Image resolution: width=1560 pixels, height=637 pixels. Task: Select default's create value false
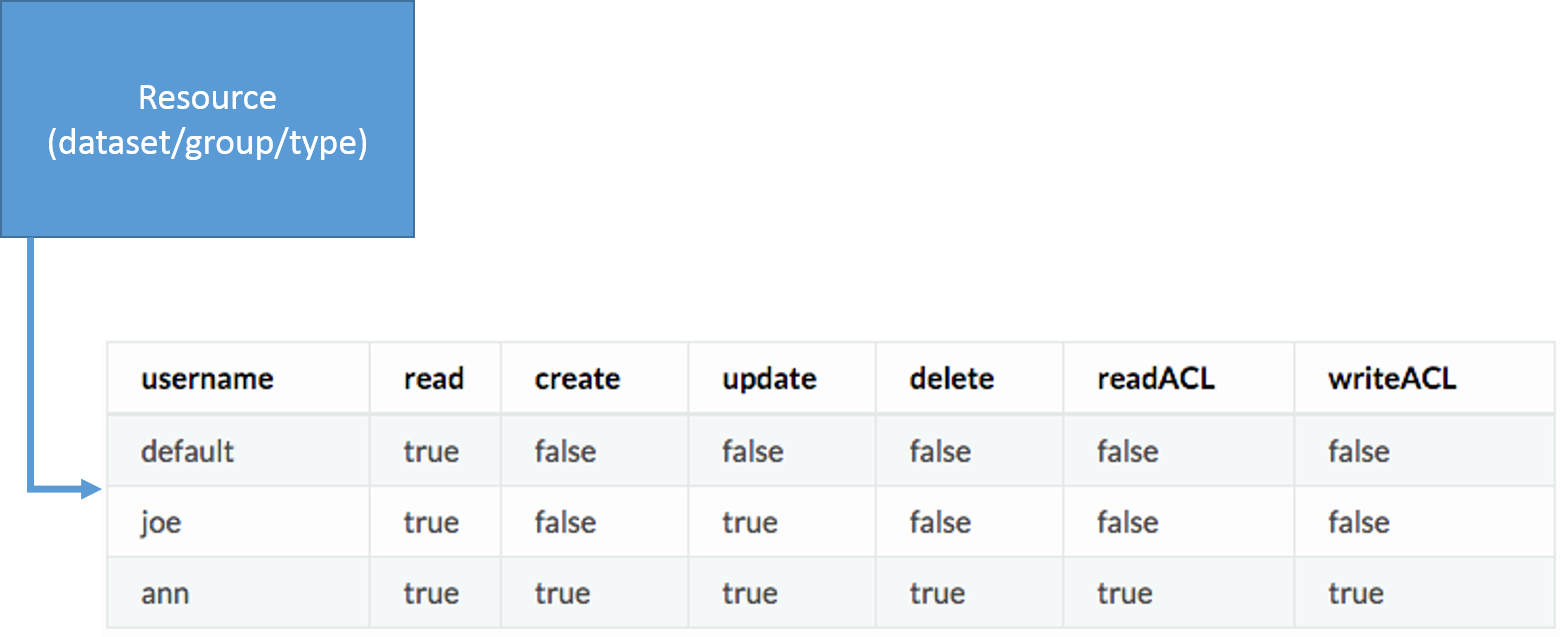[566, 451]
